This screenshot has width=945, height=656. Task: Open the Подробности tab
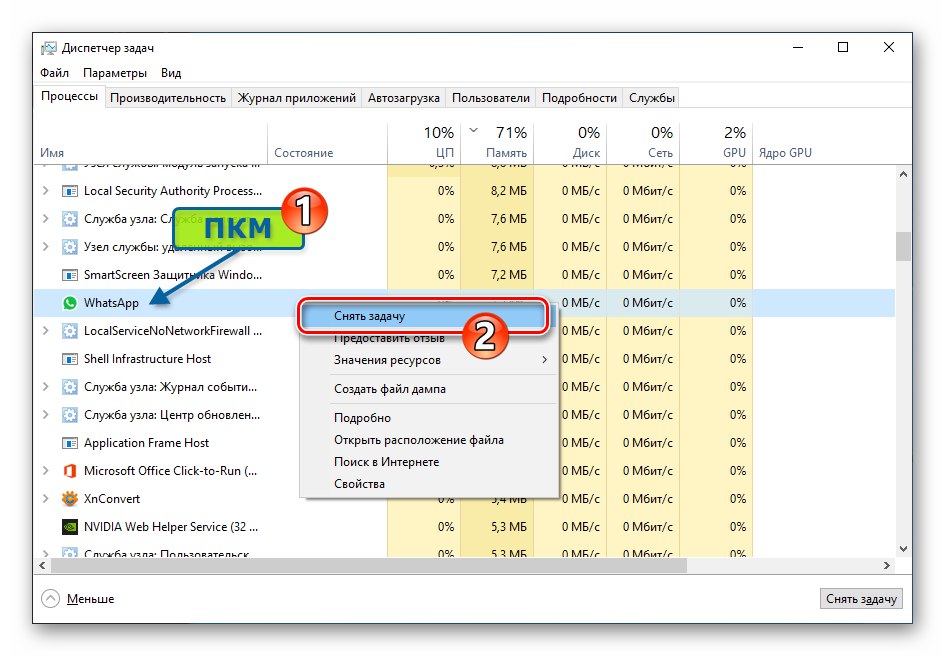pos(579,98)
